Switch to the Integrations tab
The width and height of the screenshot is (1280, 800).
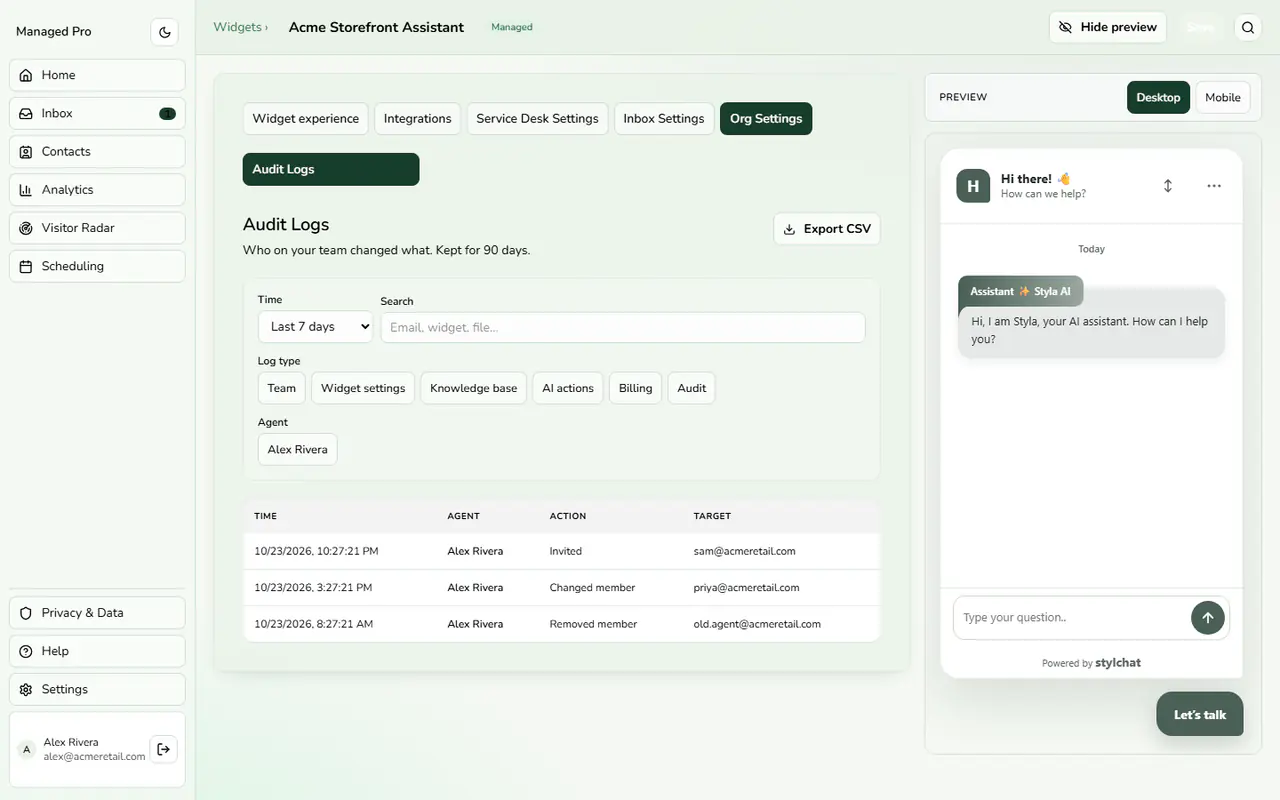coord(418,118)
